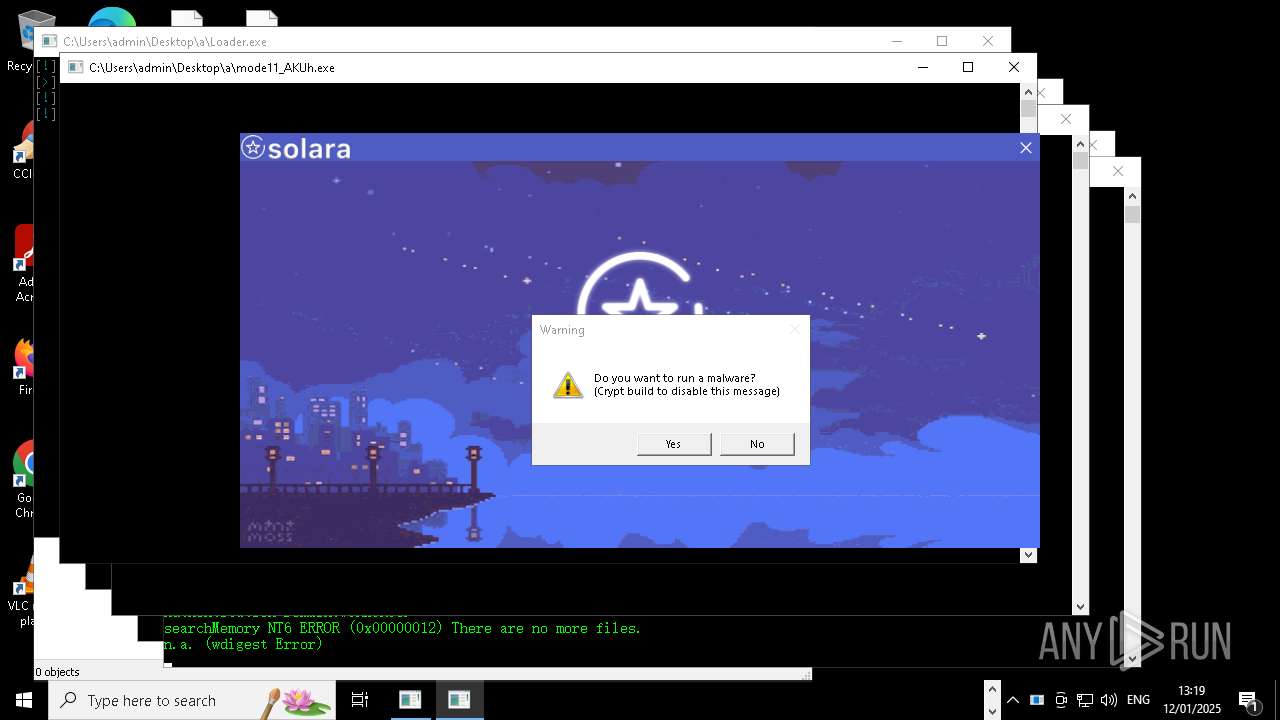Image resolution: width=1280 pixels, height=720 pixels.
Task: Select the 'Crypt build to disable this message' text
Action: 686,391
